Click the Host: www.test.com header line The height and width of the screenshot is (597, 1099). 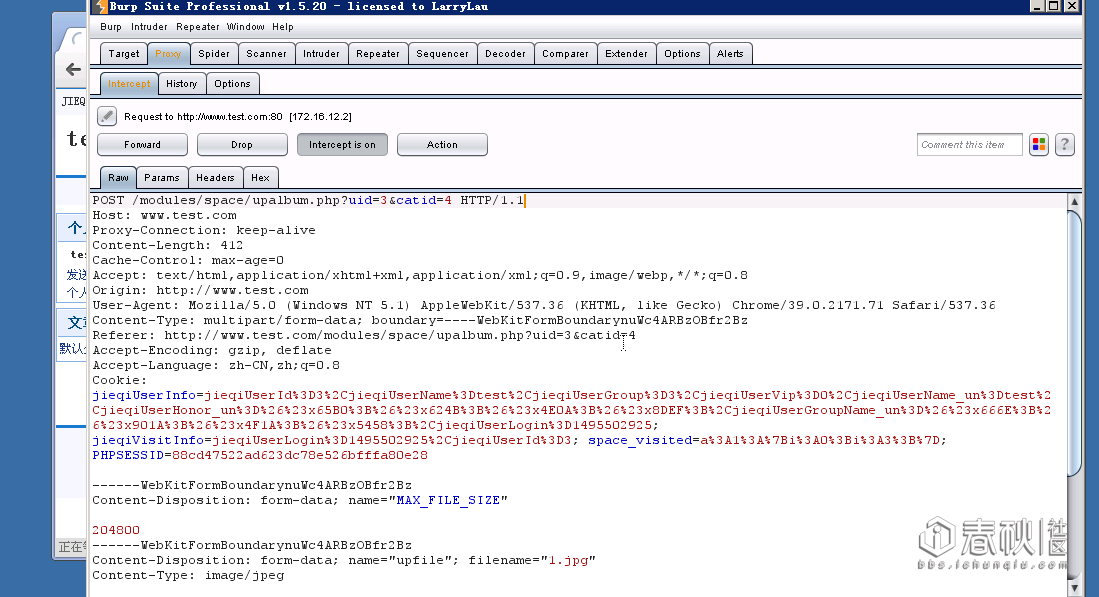165,215
